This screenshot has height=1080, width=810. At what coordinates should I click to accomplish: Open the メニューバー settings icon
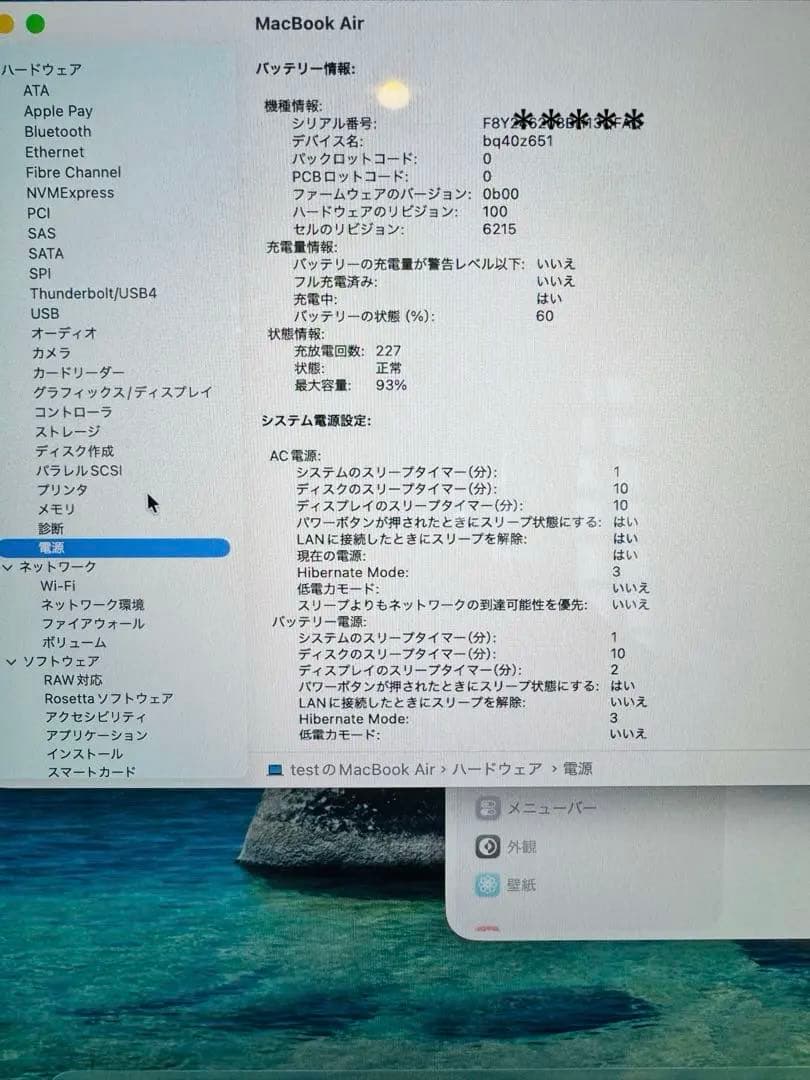coord(489,807)
